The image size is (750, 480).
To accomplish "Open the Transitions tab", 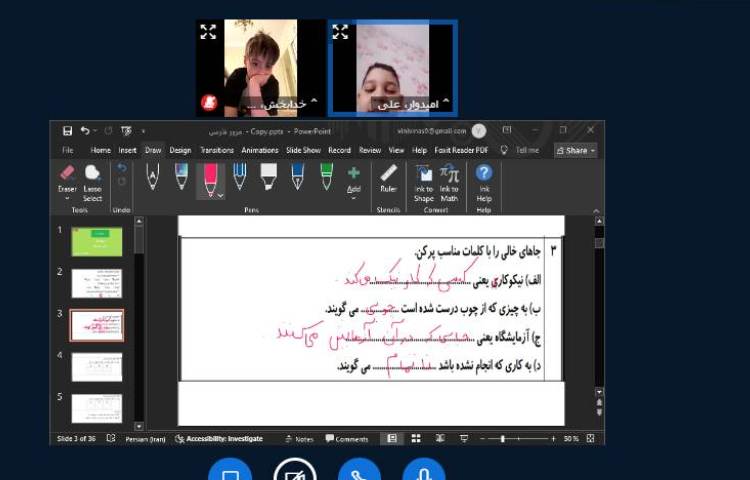I will coord(217,150).
